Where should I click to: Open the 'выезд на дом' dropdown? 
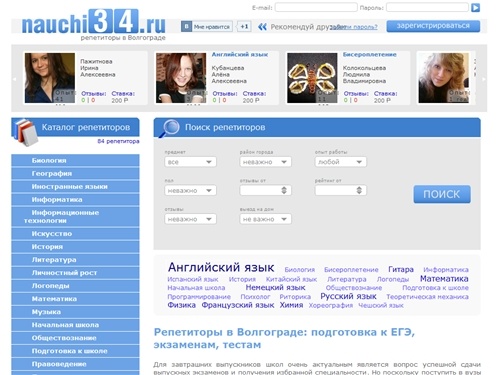pyautogui.click(x=265, y=219)
